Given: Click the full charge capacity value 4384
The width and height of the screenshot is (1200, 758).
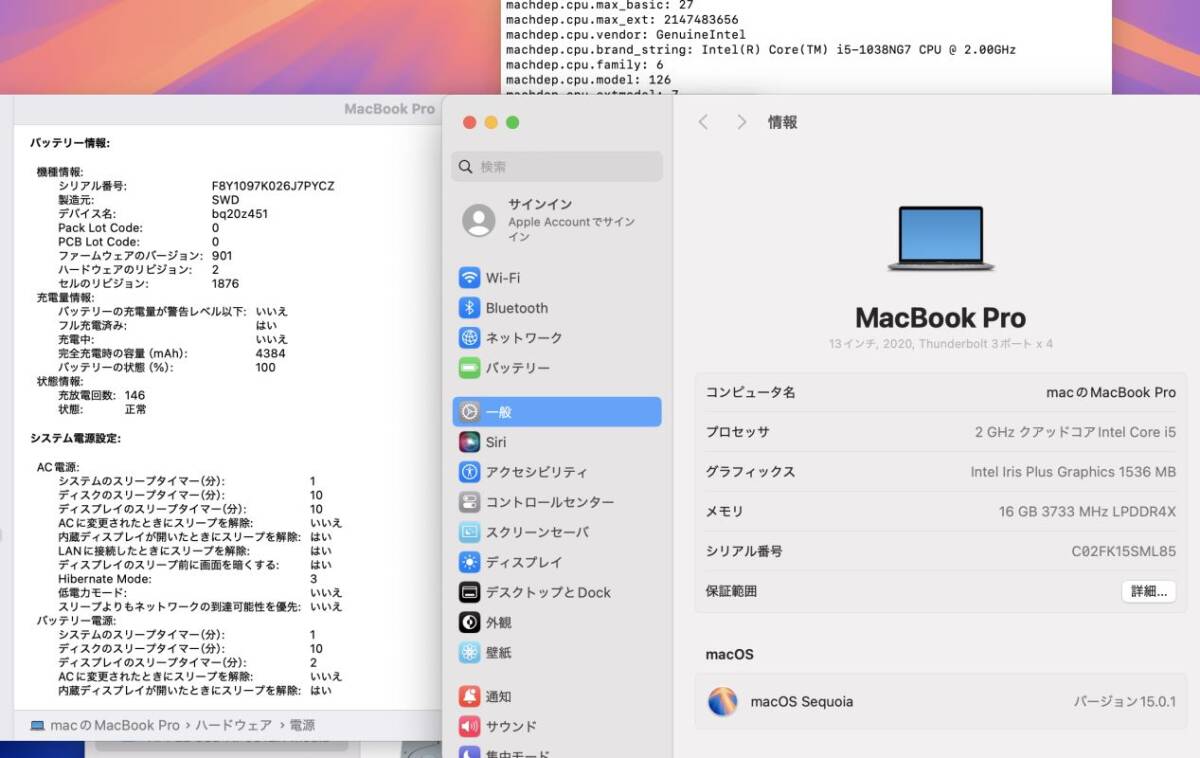Looking at the screenshot, I should tap(270, 353).
